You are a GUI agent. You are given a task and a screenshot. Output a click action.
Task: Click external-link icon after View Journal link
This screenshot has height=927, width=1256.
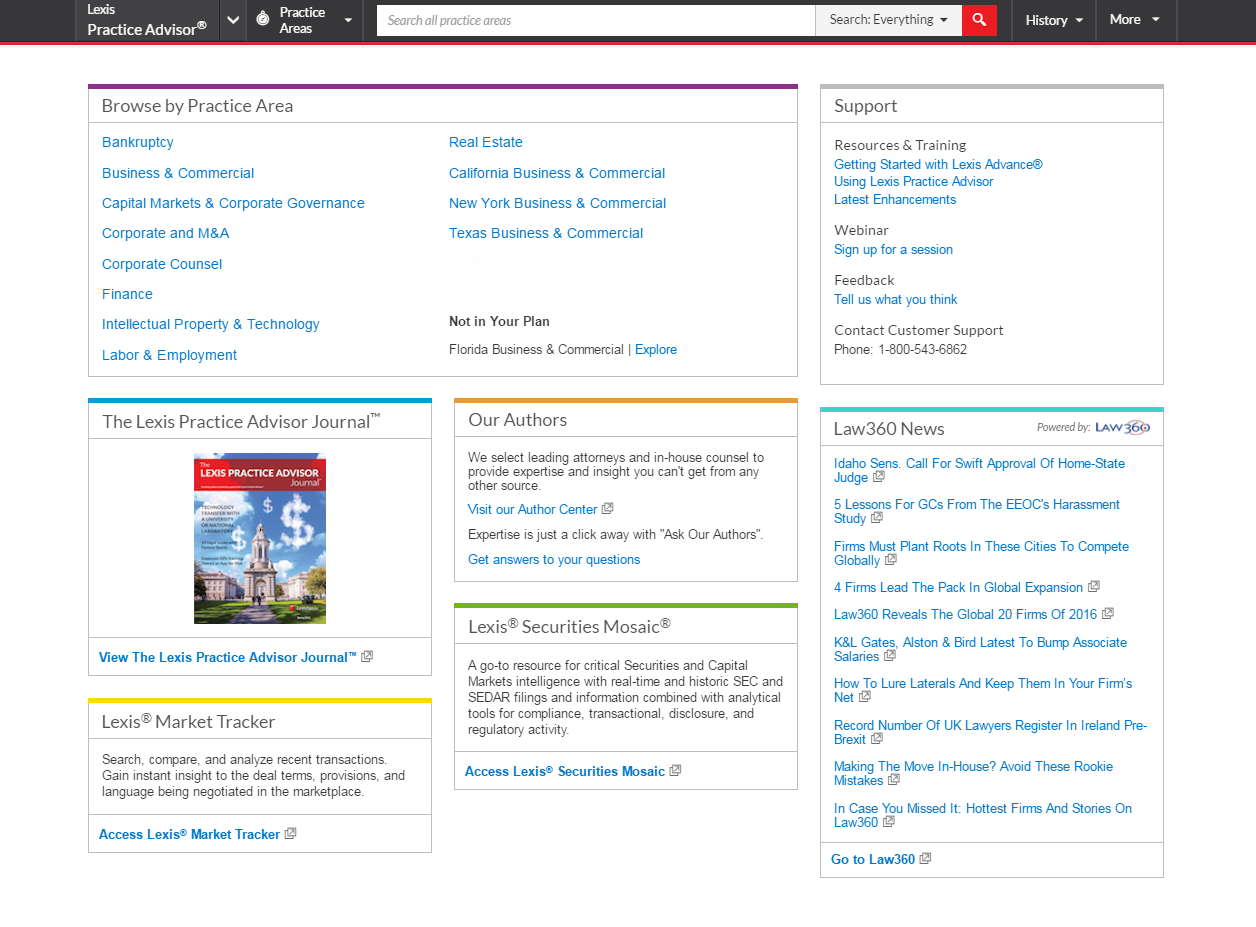[x=367, y=657]
